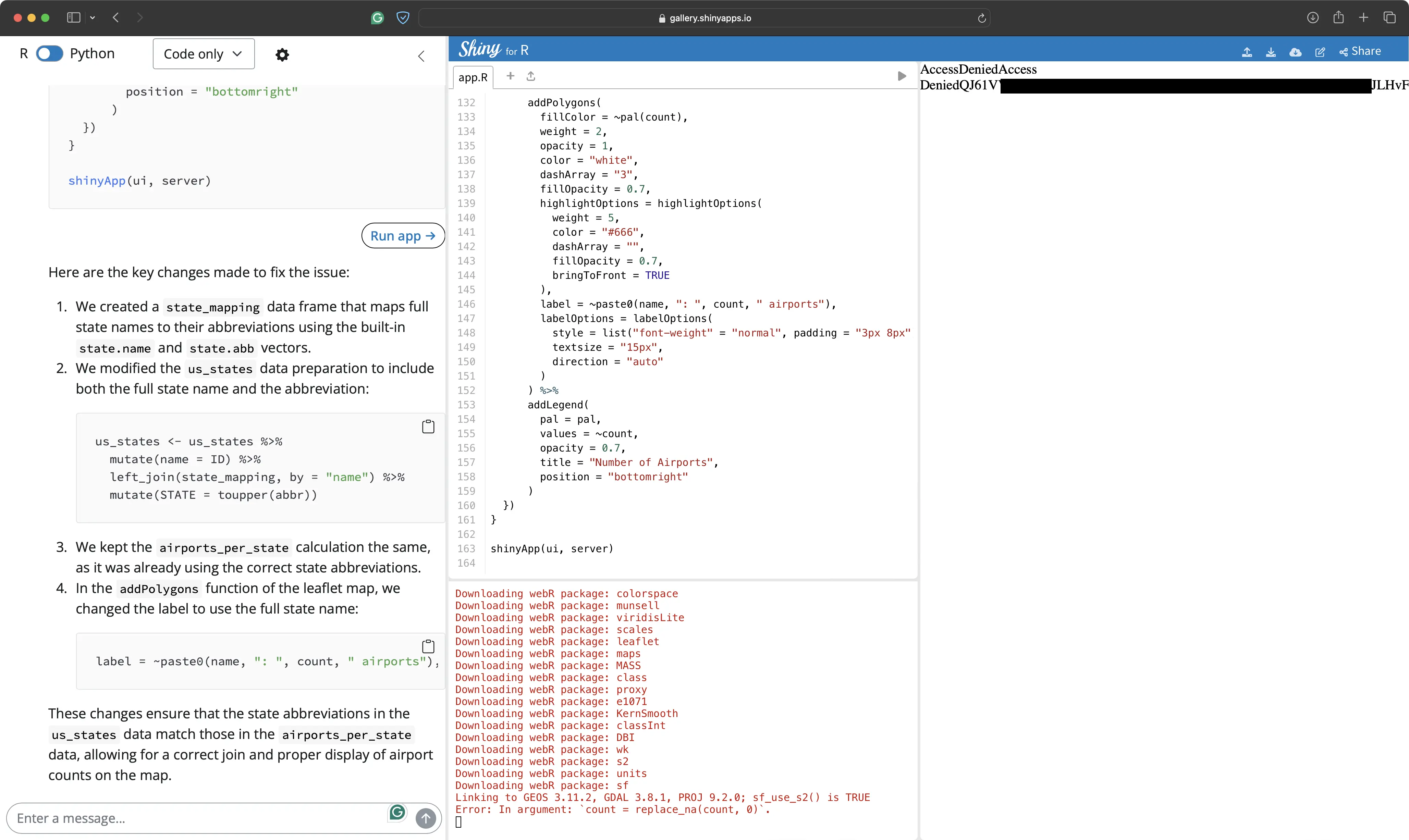Click the Error: In argument console line
The width and height of the screenshot is (1409, 840).
(613, 810)
